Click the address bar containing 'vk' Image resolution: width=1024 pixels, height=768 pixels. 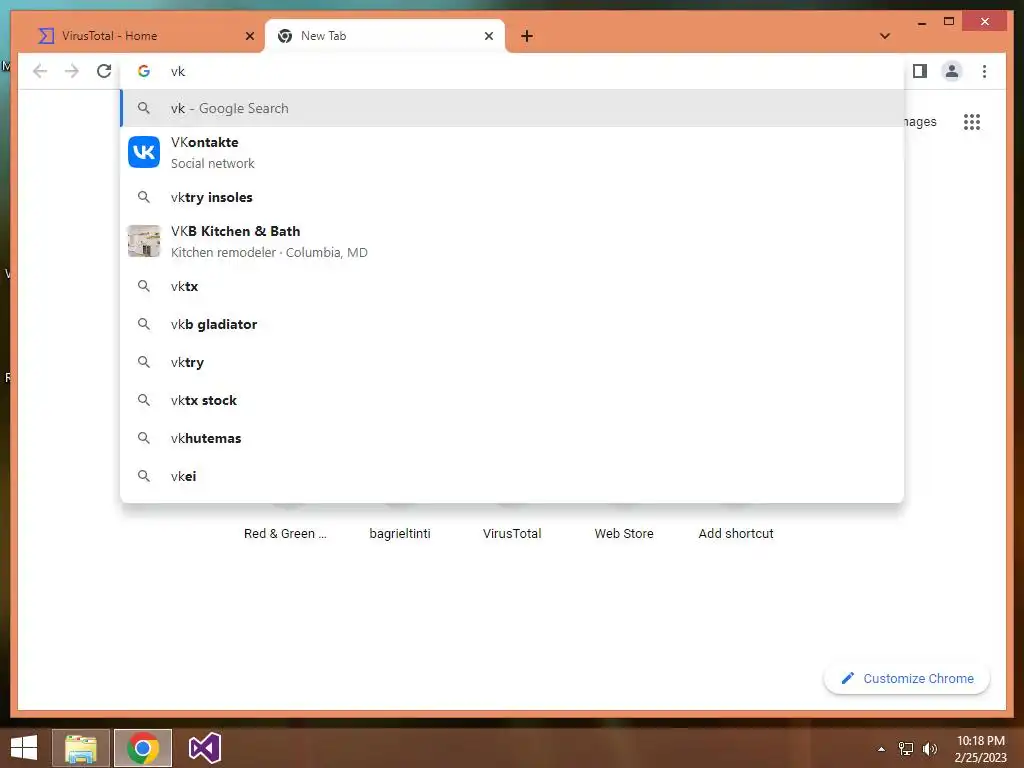[x=513, y=71]
